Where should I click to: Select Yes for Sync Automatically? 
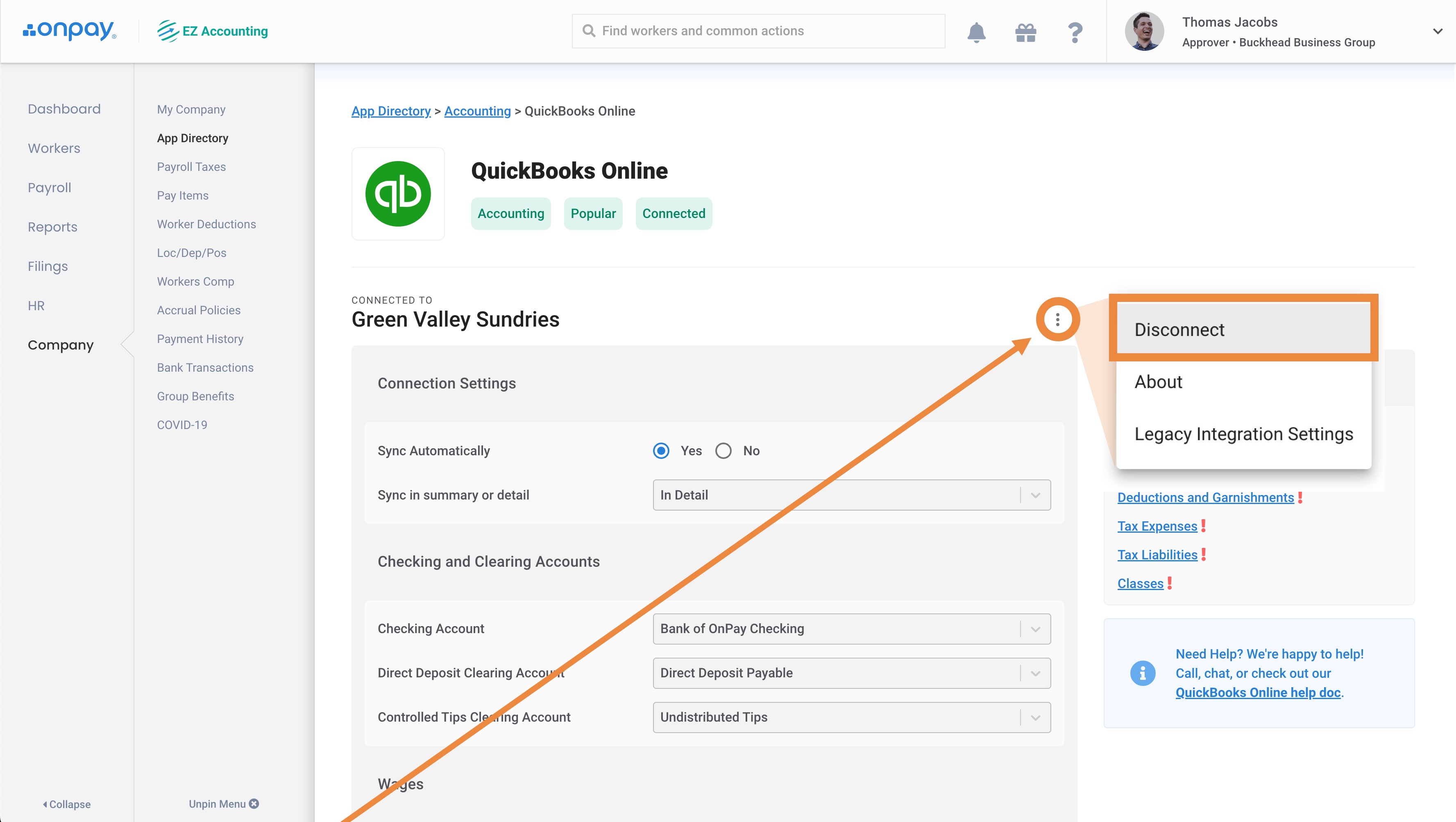[661, 451]
